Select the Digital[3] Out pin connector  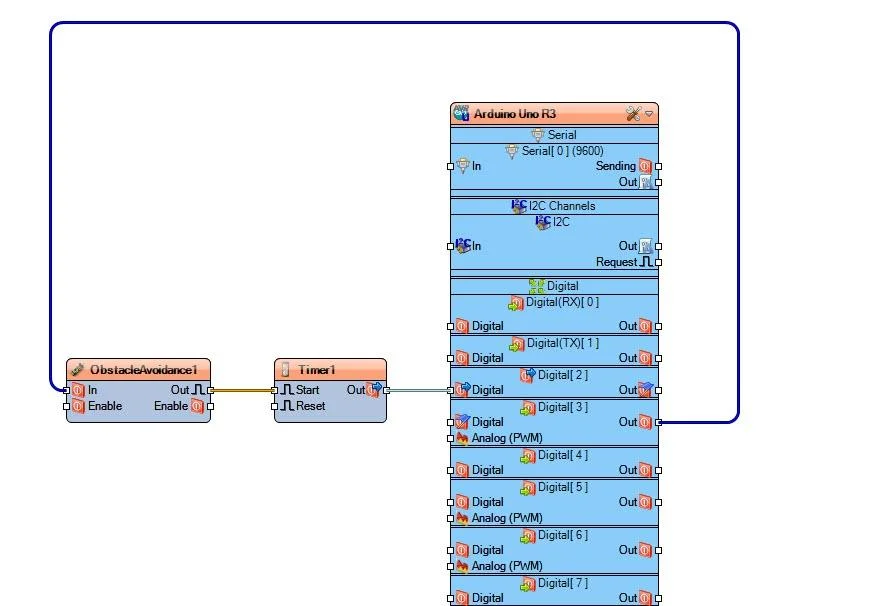(658, 422)
